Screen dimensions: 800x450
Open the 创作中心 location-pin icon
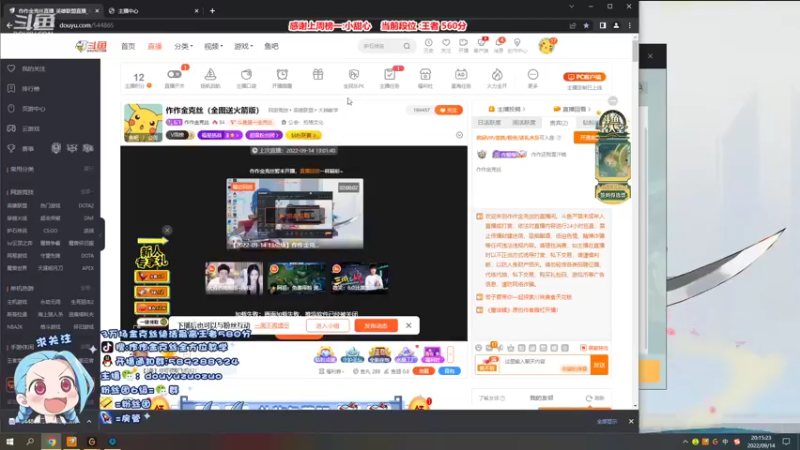click(517, 43)
